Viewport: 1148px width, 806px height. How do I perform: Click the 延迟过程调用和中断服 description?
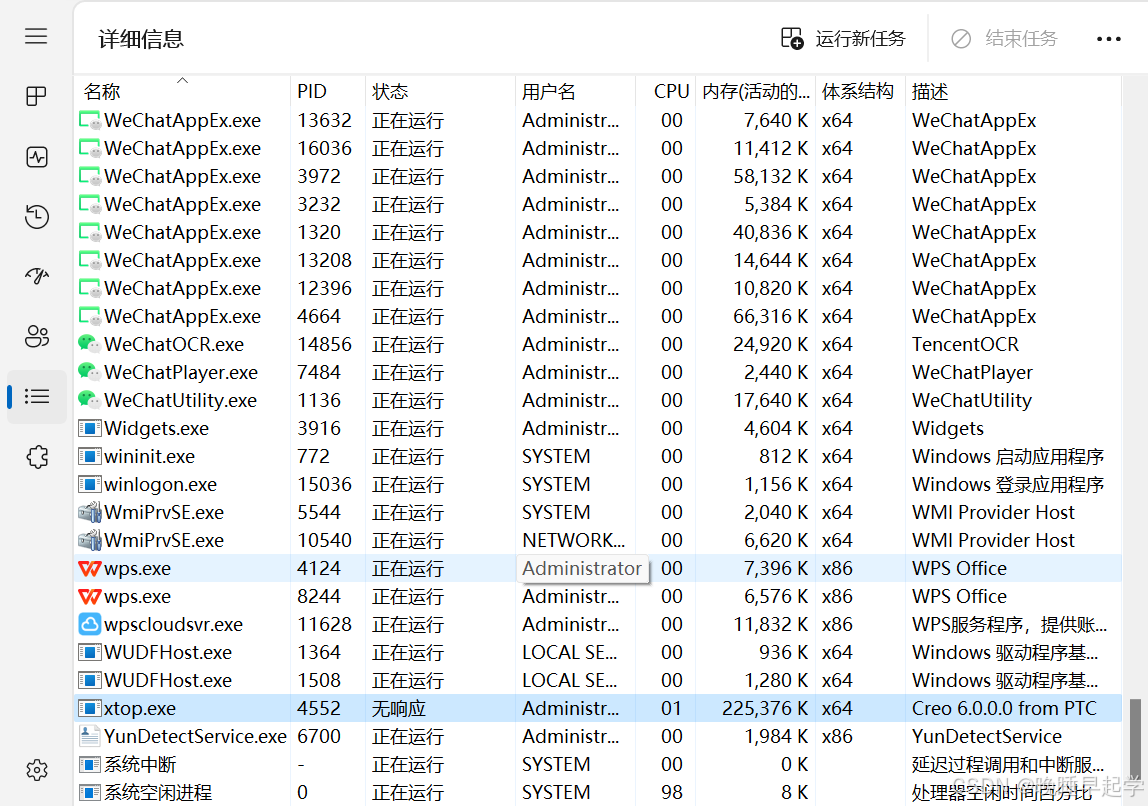point(1007,765)
